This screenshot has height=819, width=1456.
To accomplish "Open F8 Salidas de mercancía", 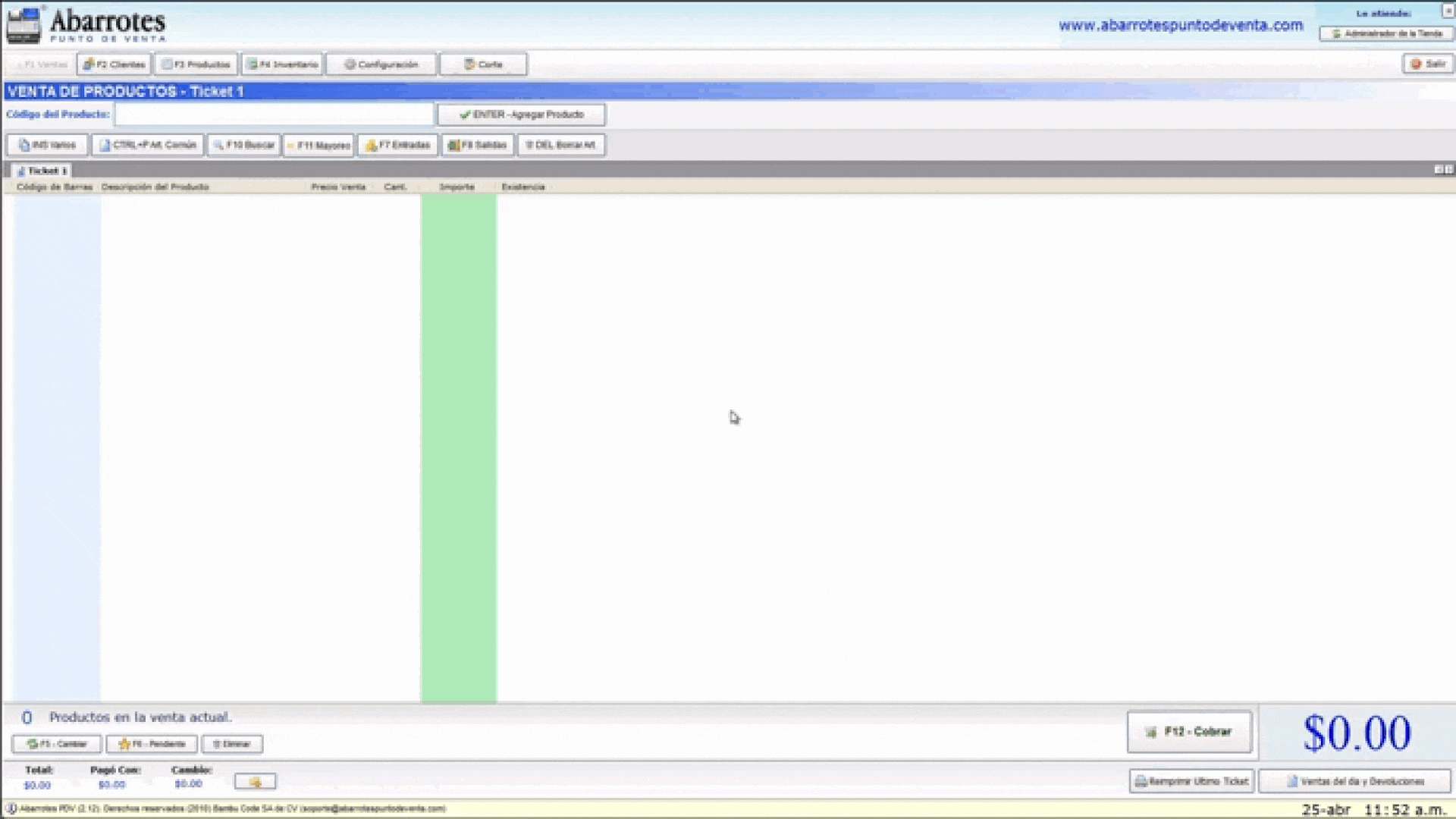I will [477, 144].
